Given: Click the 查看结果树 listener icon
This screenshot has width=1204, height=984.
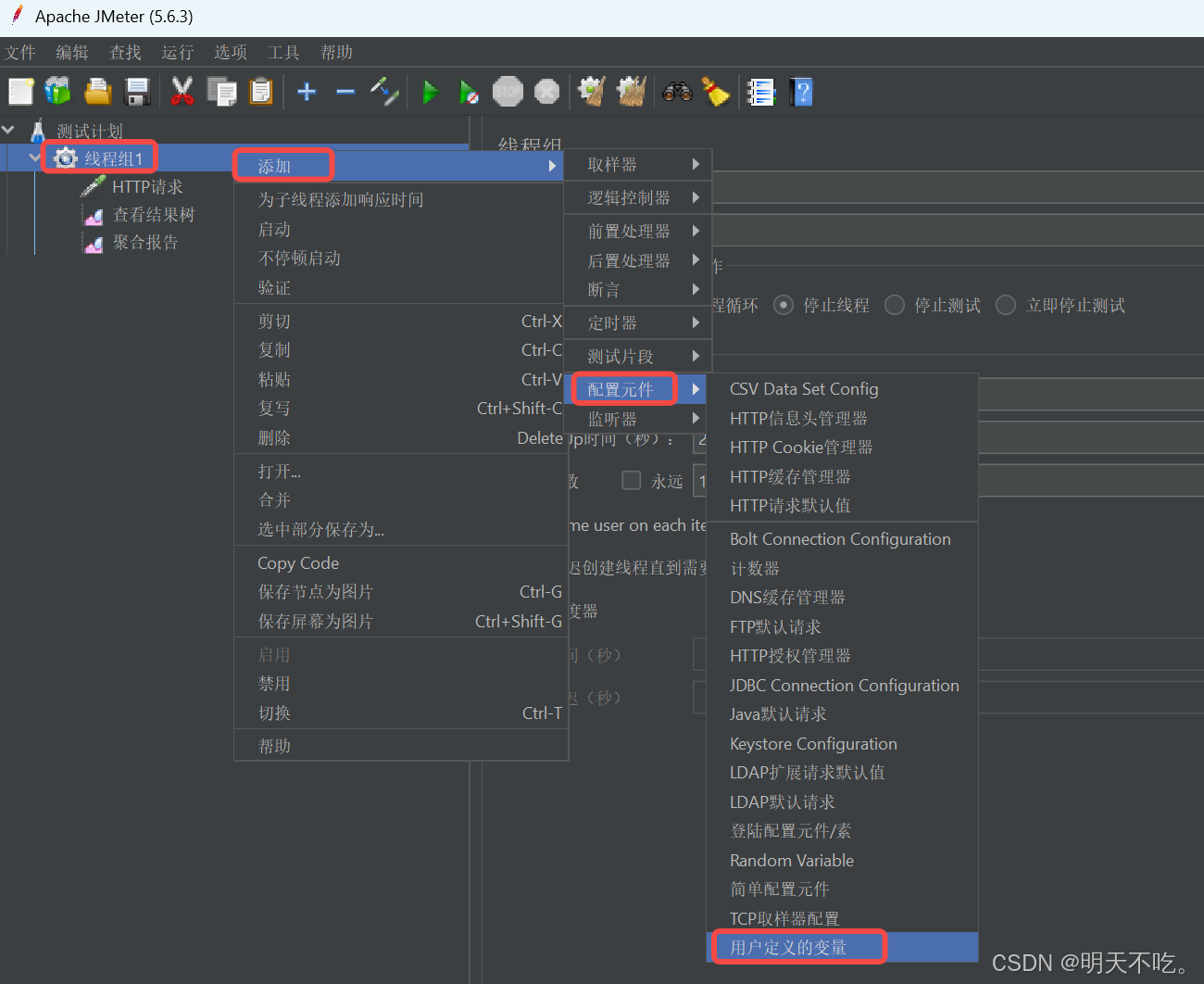Looking at the screenshot, I should coord(94,217).
